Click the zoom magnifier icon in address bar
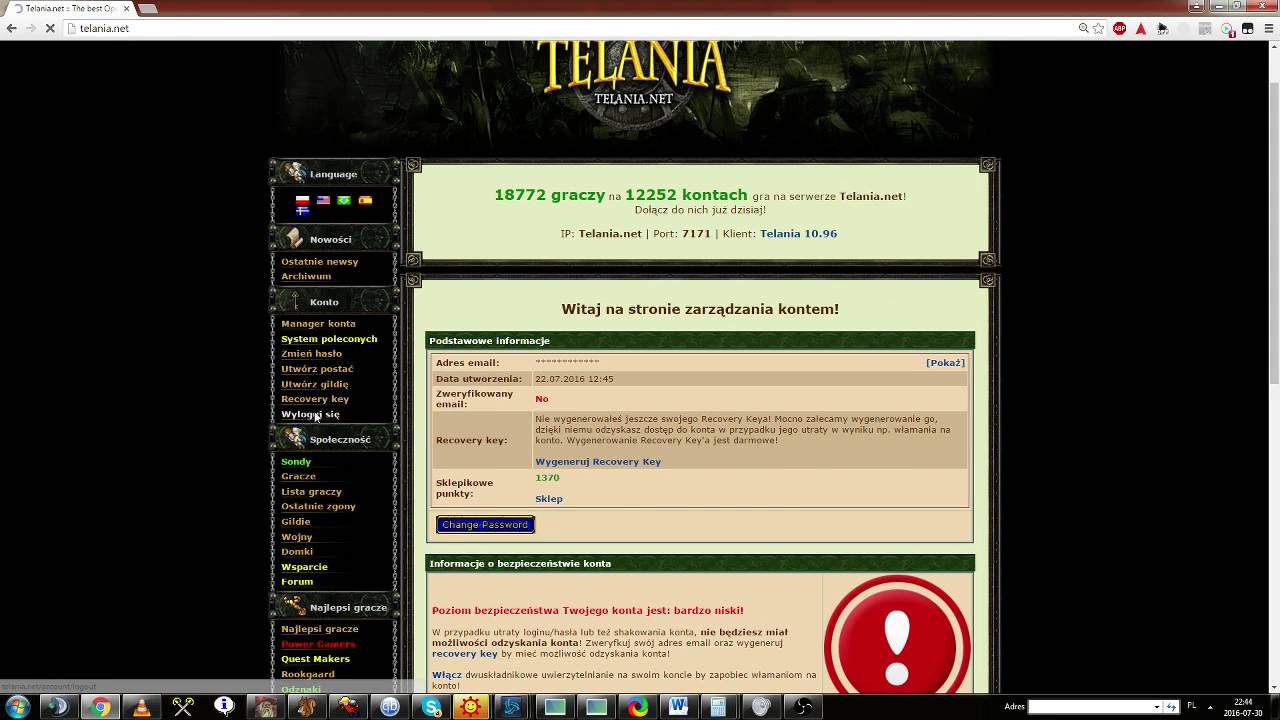 click(x=1083, y=28)
